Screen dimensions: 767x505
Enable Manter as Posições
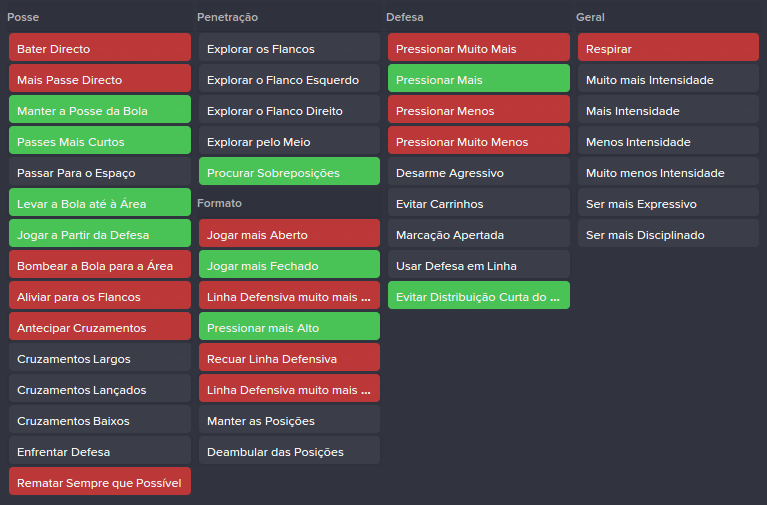pos(290,419)
